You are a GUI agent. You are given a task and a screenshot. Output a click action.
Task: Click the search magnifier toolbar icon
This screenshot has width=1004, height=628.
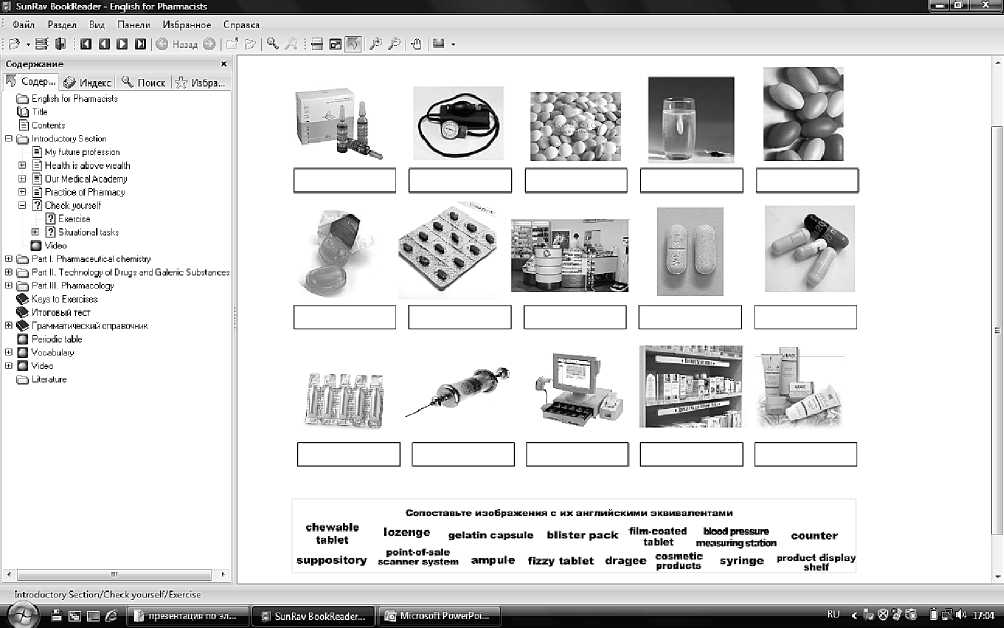point(273,44)
